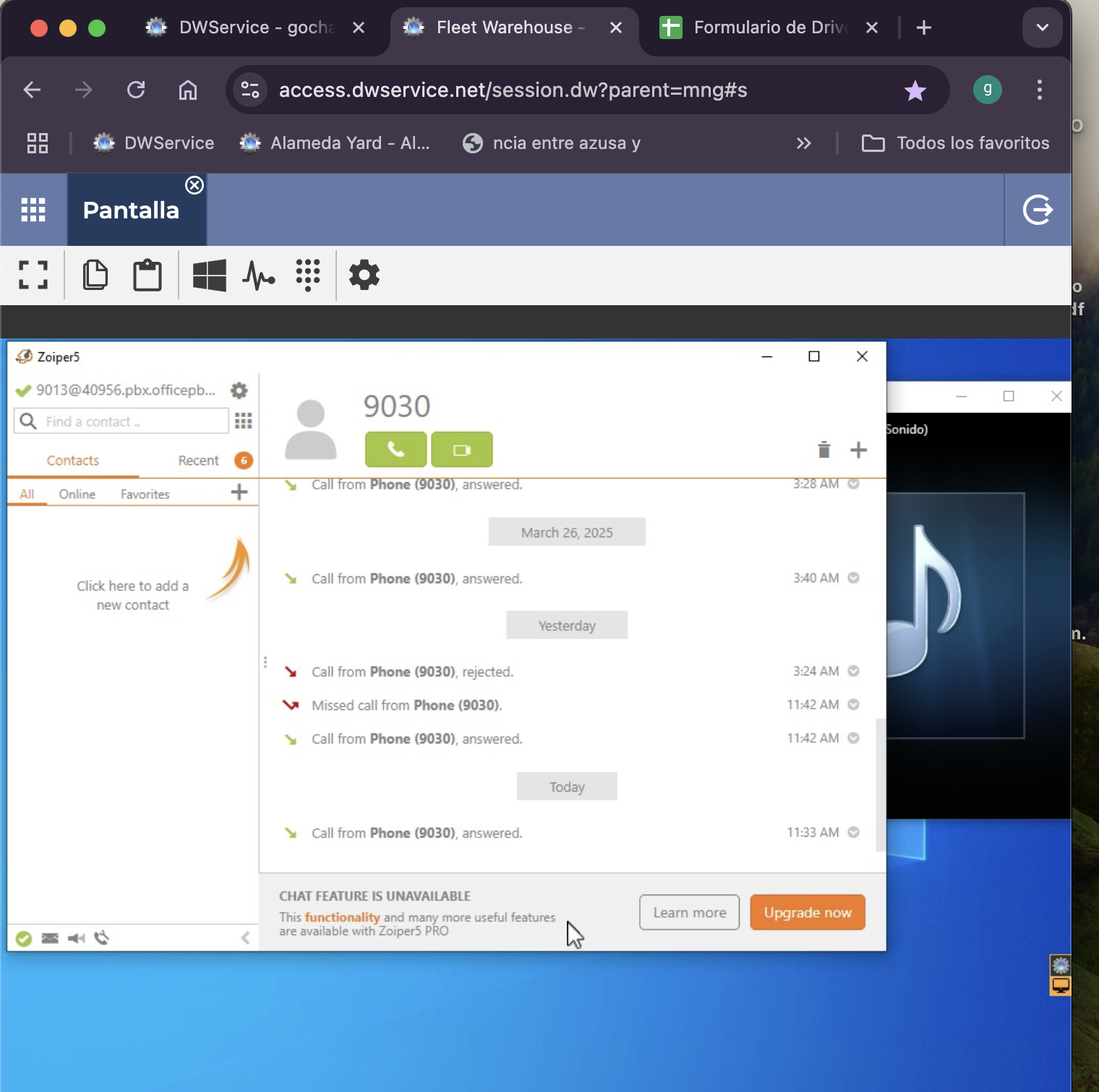
Task: Click the Upgrade now button
Action: click(808, 913)
